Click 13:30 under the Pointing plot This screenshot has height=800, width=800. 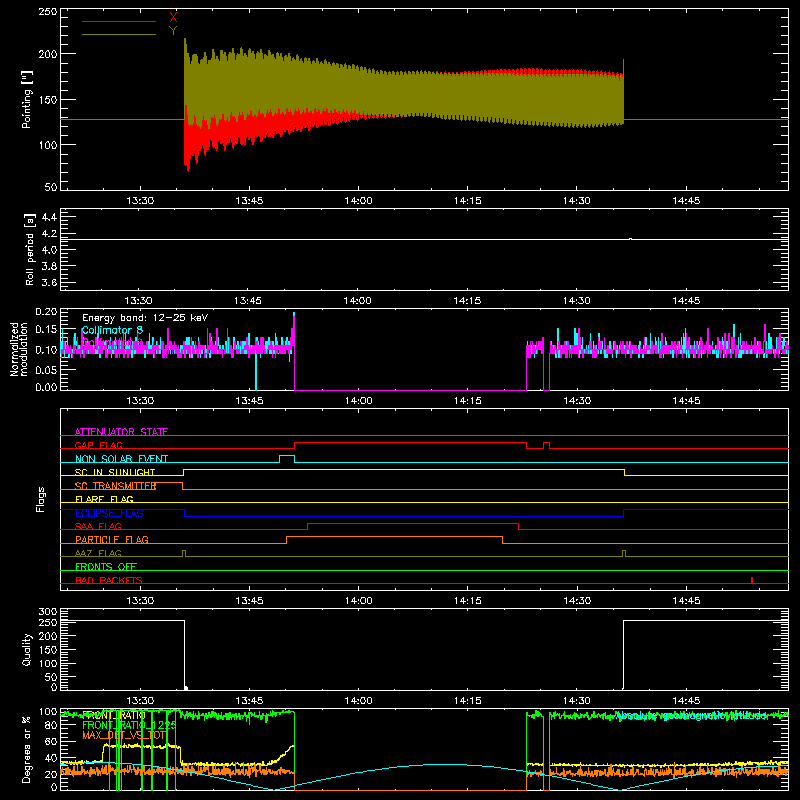click(x=140, y=201)
